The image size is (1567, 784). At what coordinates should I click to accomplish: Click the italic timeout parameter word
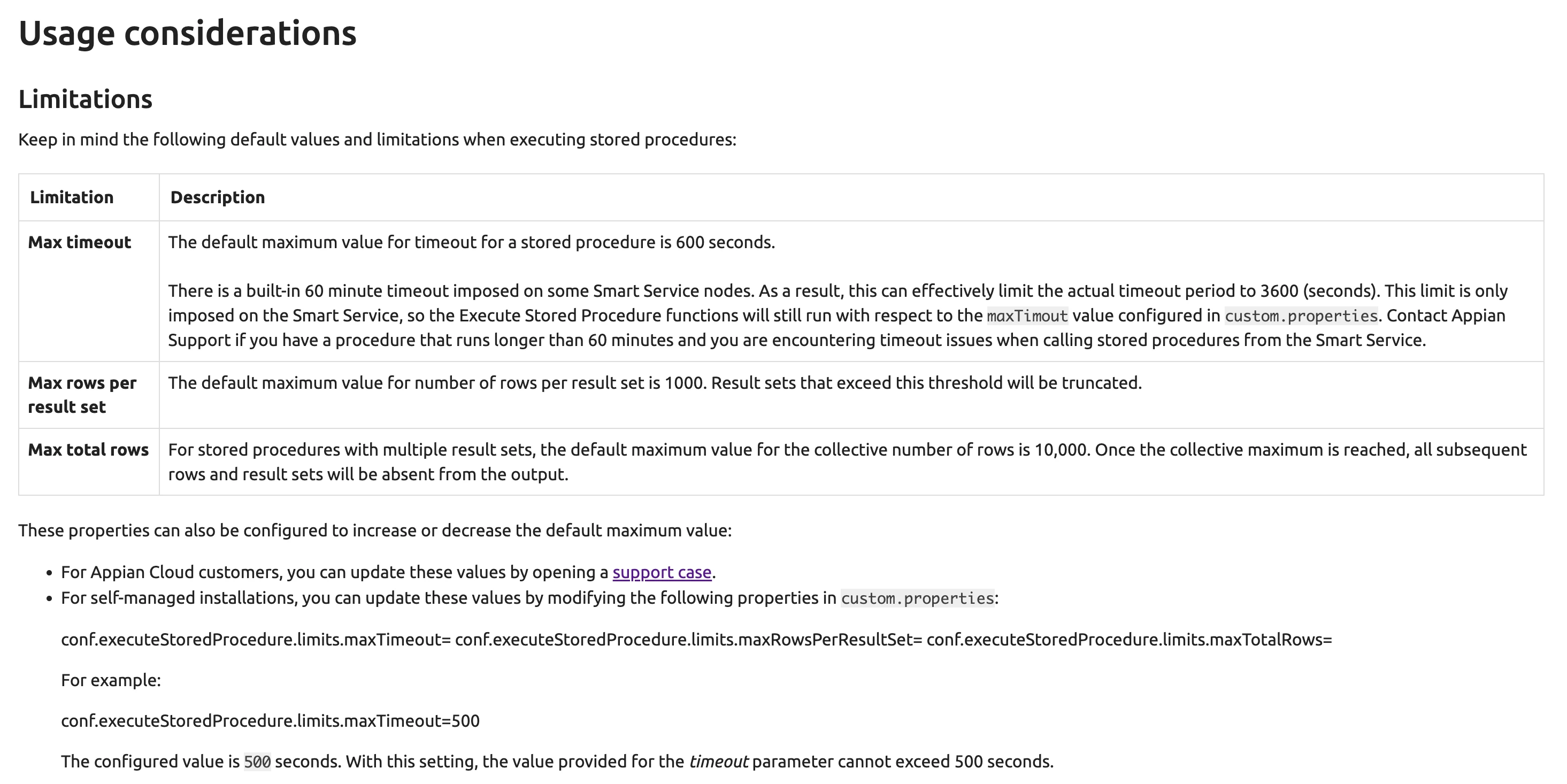[x=718, y=762]
